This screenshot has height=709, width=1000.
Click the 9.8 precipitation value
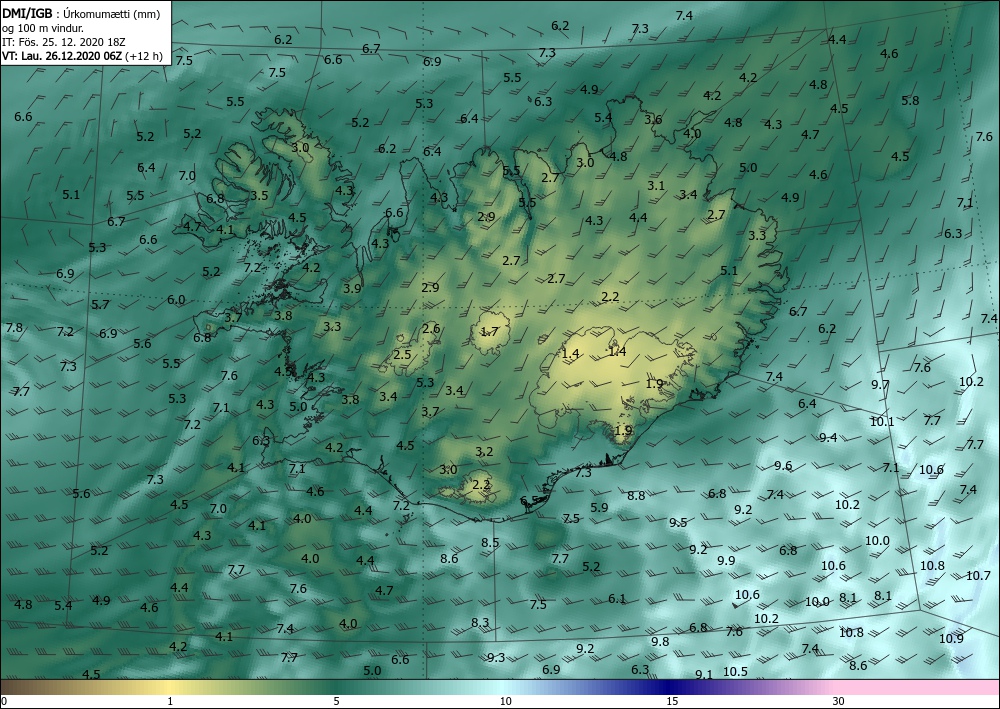click(660, 641)
